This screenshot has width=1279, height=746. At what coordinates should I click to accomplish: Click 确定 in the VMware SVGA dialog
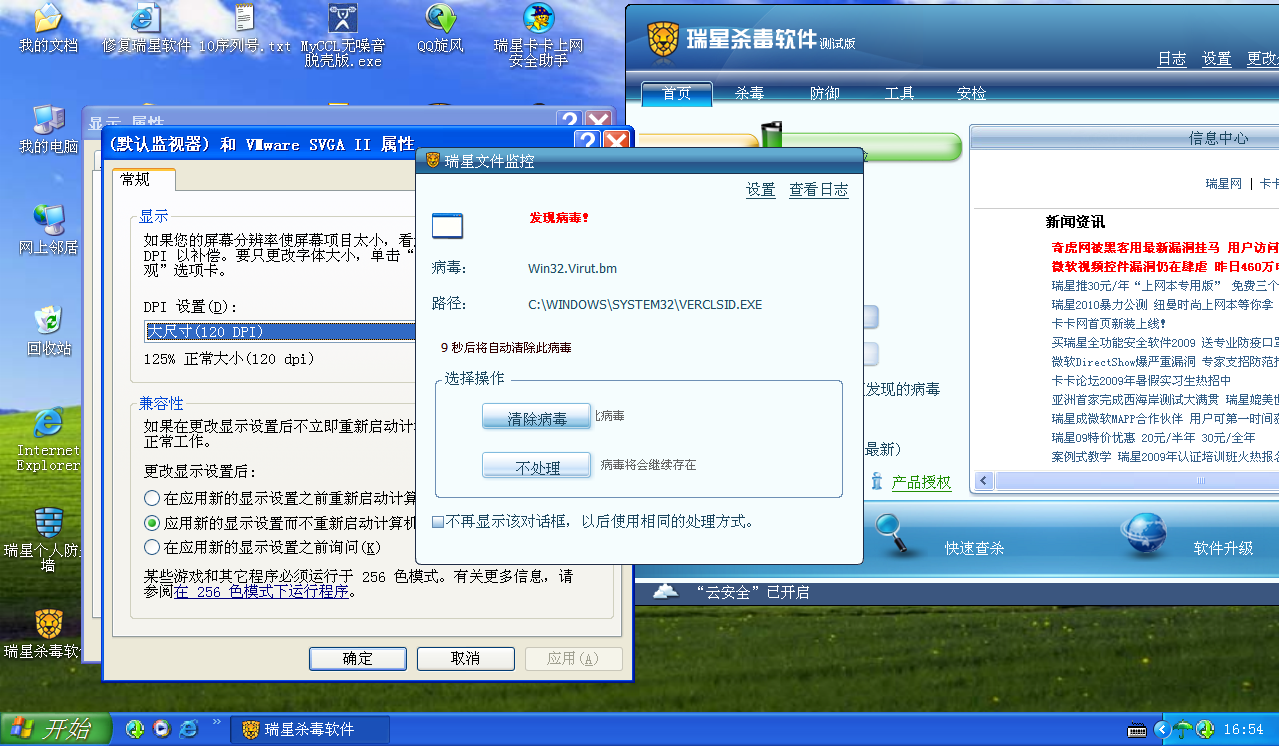(358, 658)
